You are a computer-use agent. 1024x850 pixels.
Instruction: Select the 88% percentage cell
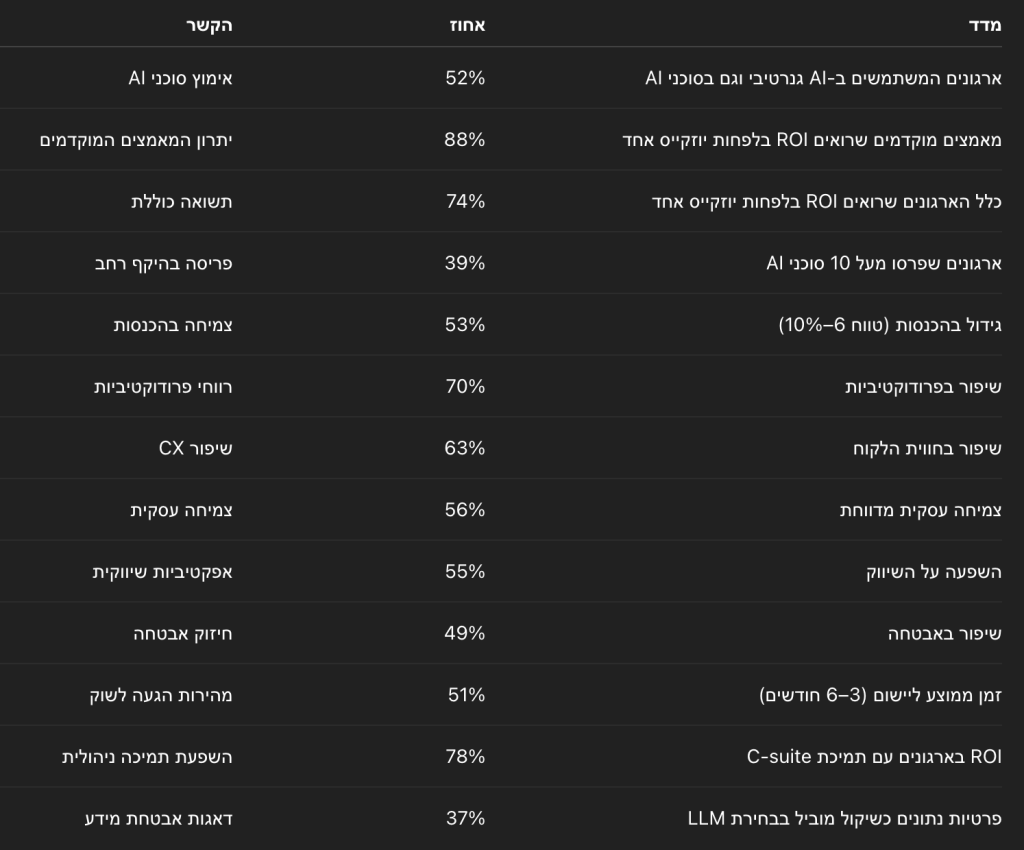tap(465, 139)
